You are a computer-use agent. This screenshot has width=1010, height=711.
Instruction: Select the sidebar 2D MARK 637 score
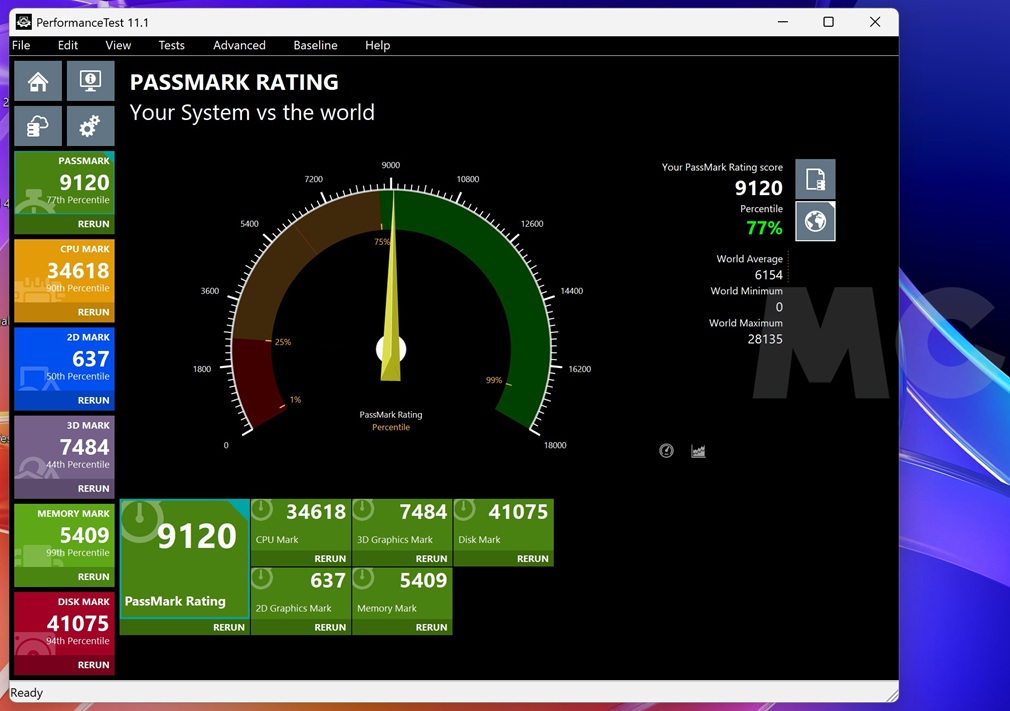point(91,359)
